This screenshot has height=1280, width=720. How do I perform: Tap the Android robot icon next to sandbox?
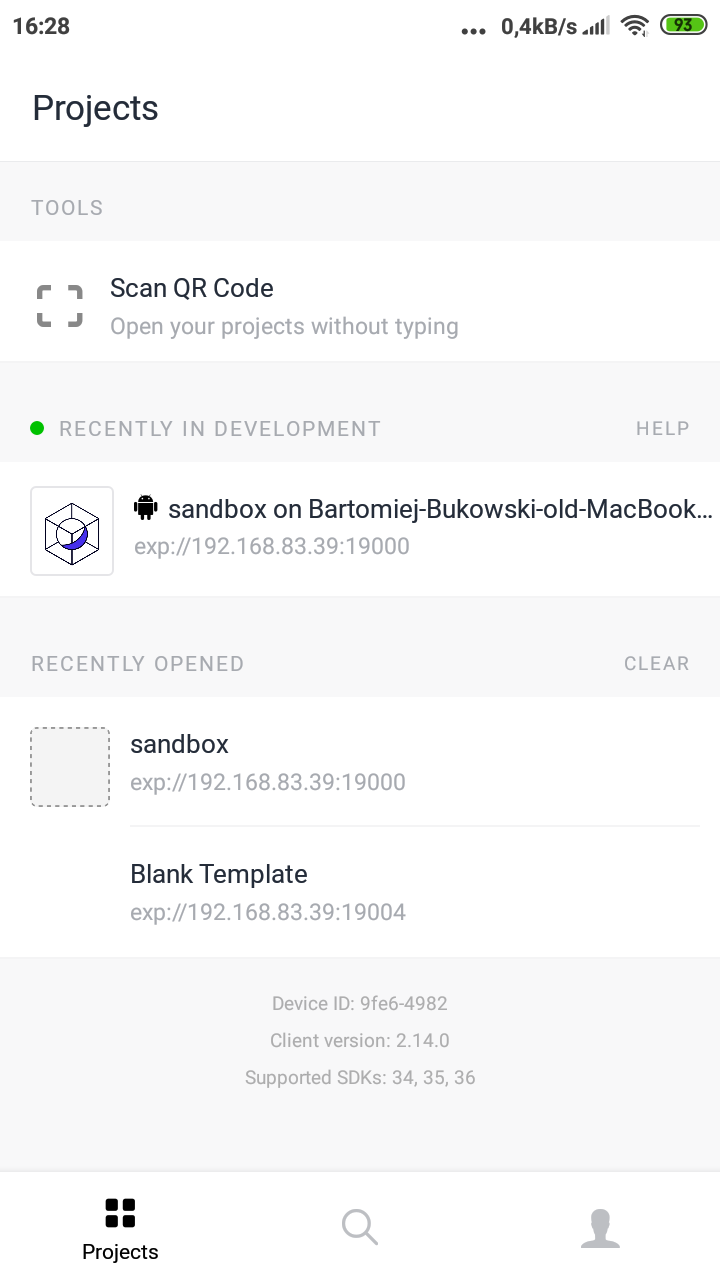[x=145, y=508]
